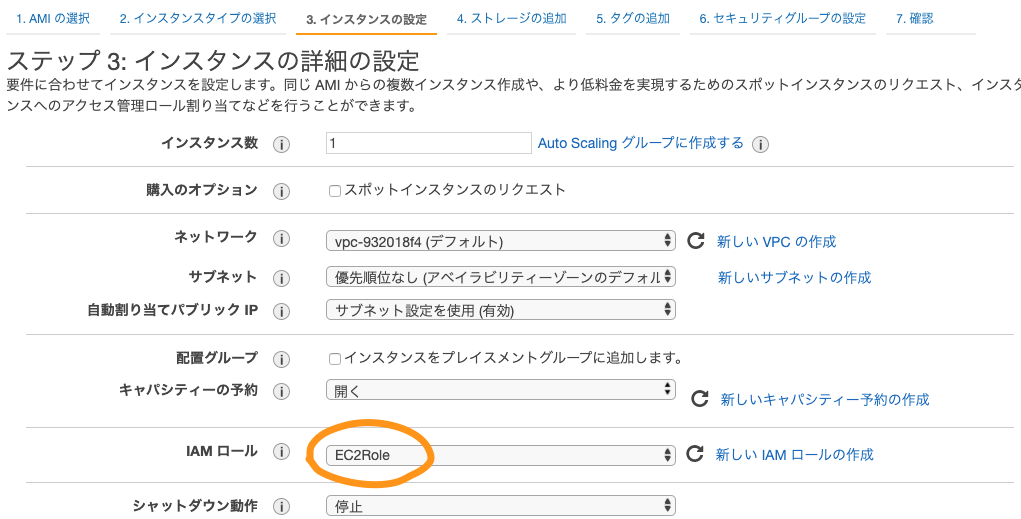Refresh the IAM role list

pos(695,453)
